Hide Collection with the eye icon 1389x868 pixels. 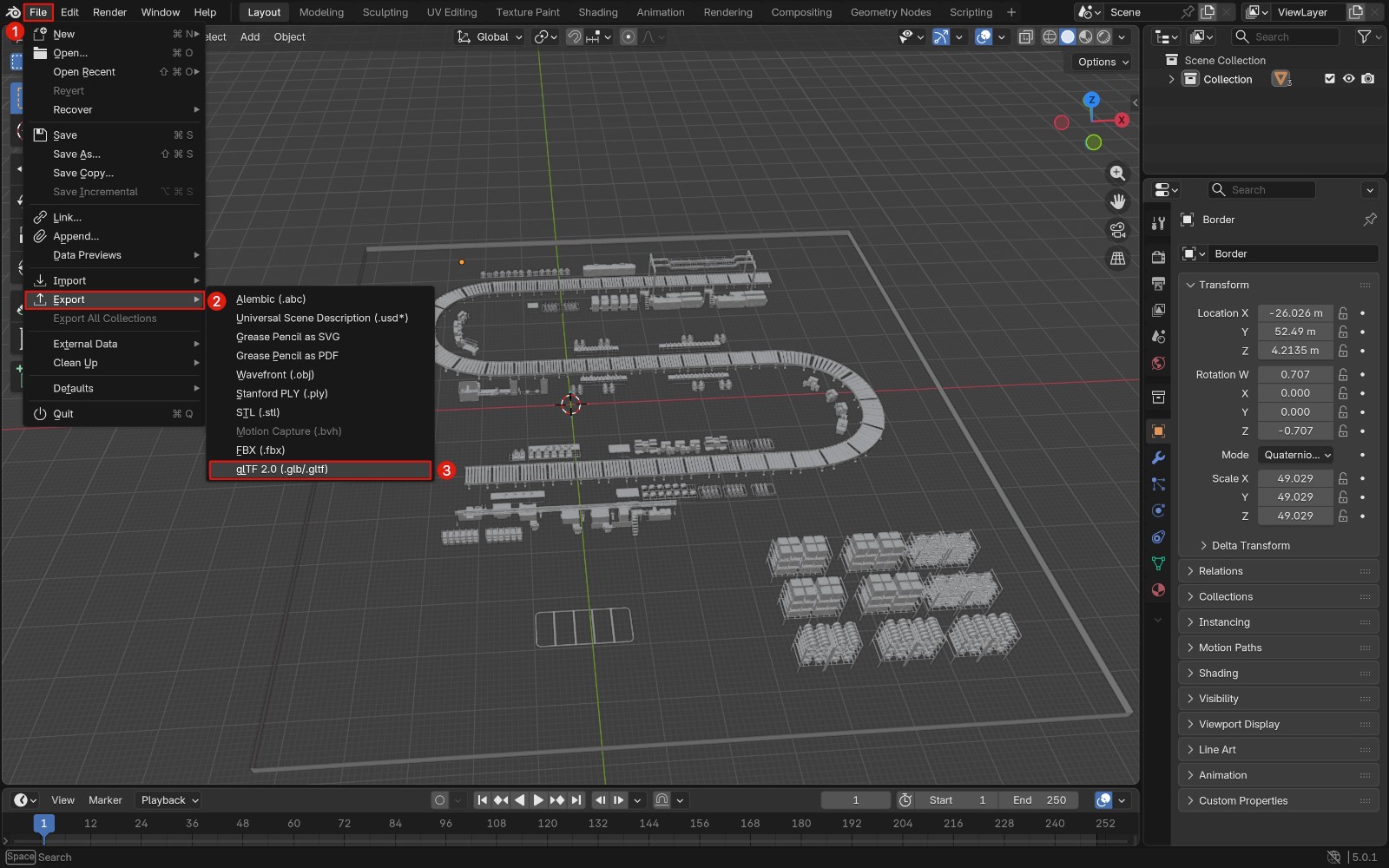click(1348, 79)
